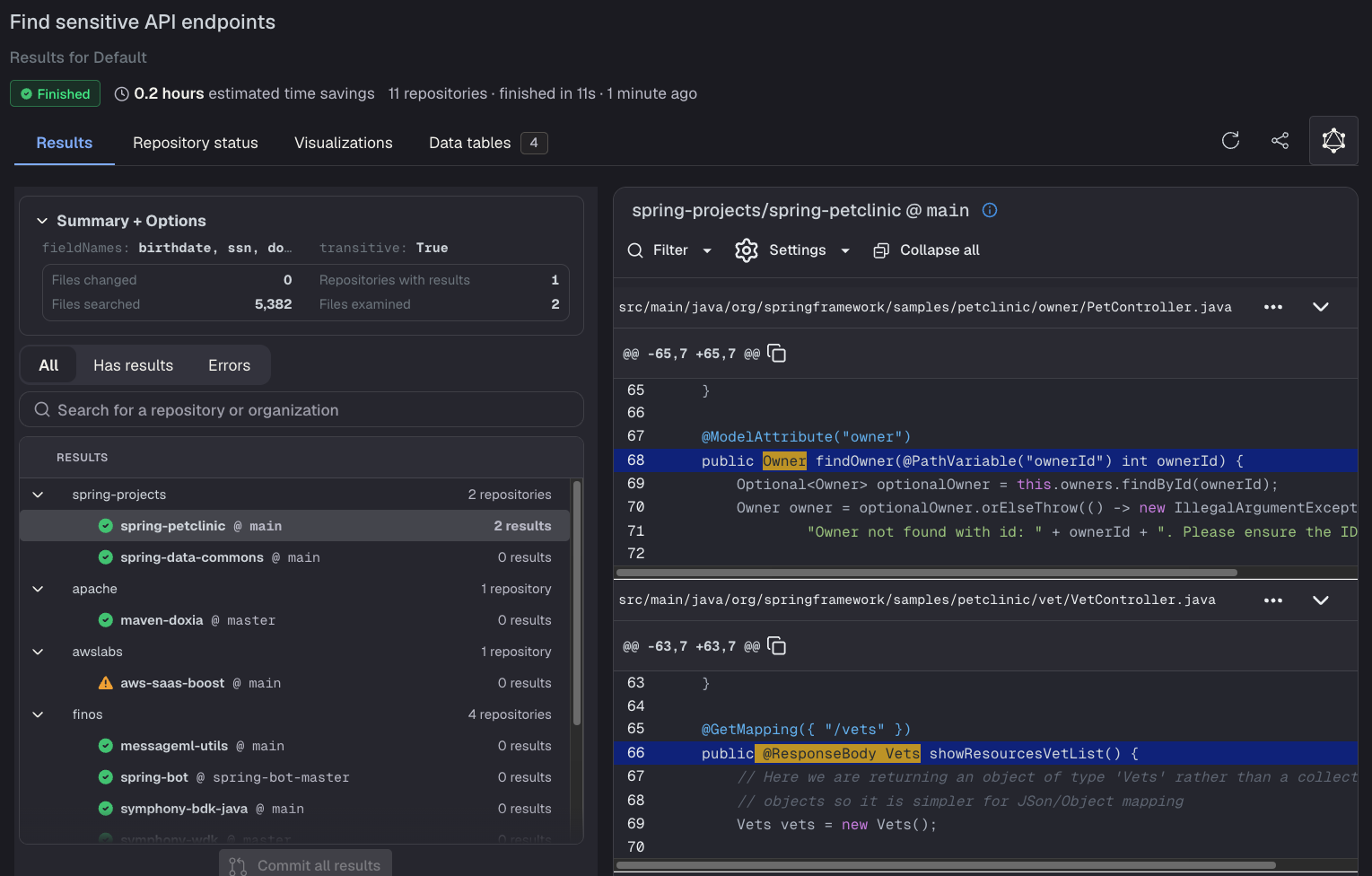Switch to the Results tab
This screenshot has height=876, width=1372.
(65, 143)
